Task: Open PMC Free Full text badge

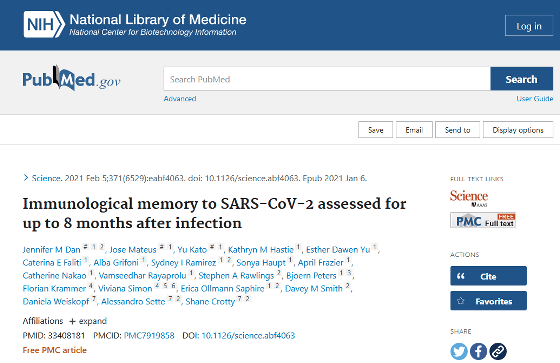Action: [x=482, y=220]
